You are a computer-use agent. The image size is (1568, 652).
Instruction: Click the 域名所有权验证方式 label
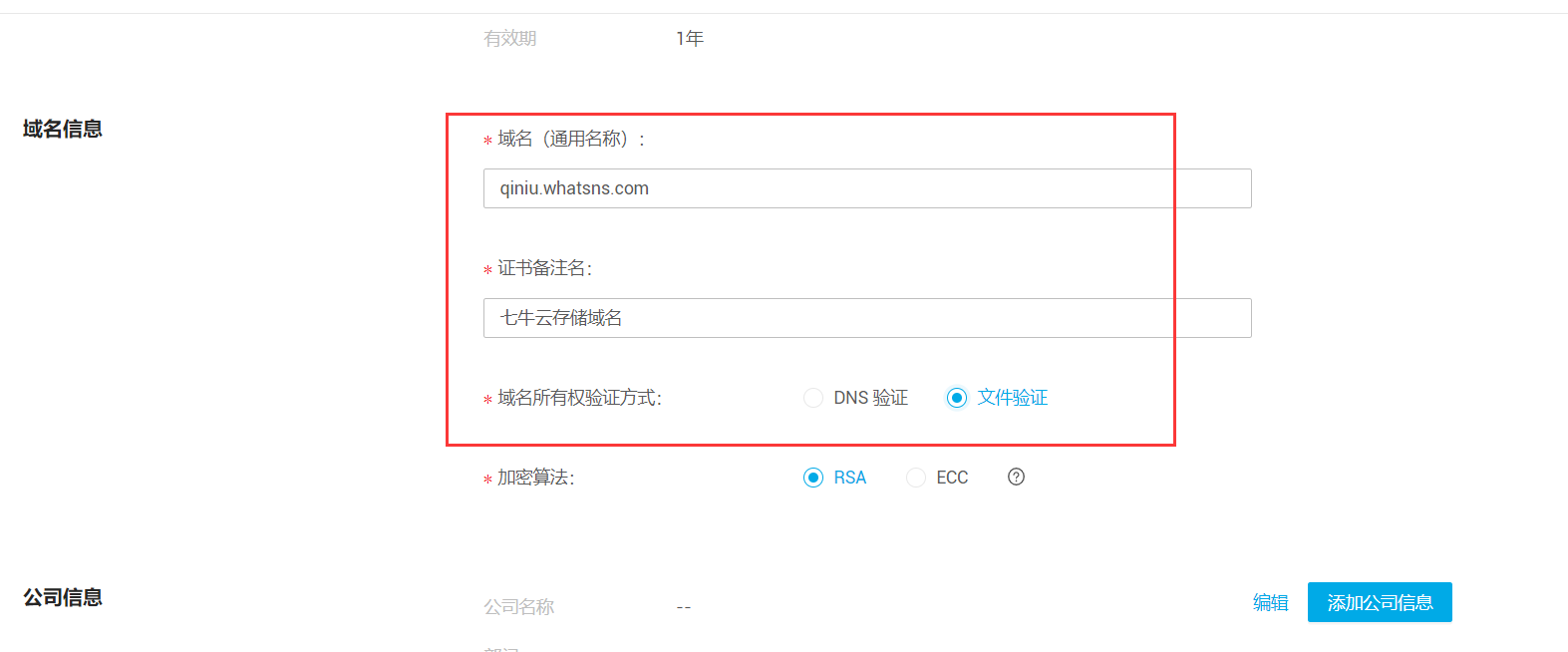click(579, 398)
